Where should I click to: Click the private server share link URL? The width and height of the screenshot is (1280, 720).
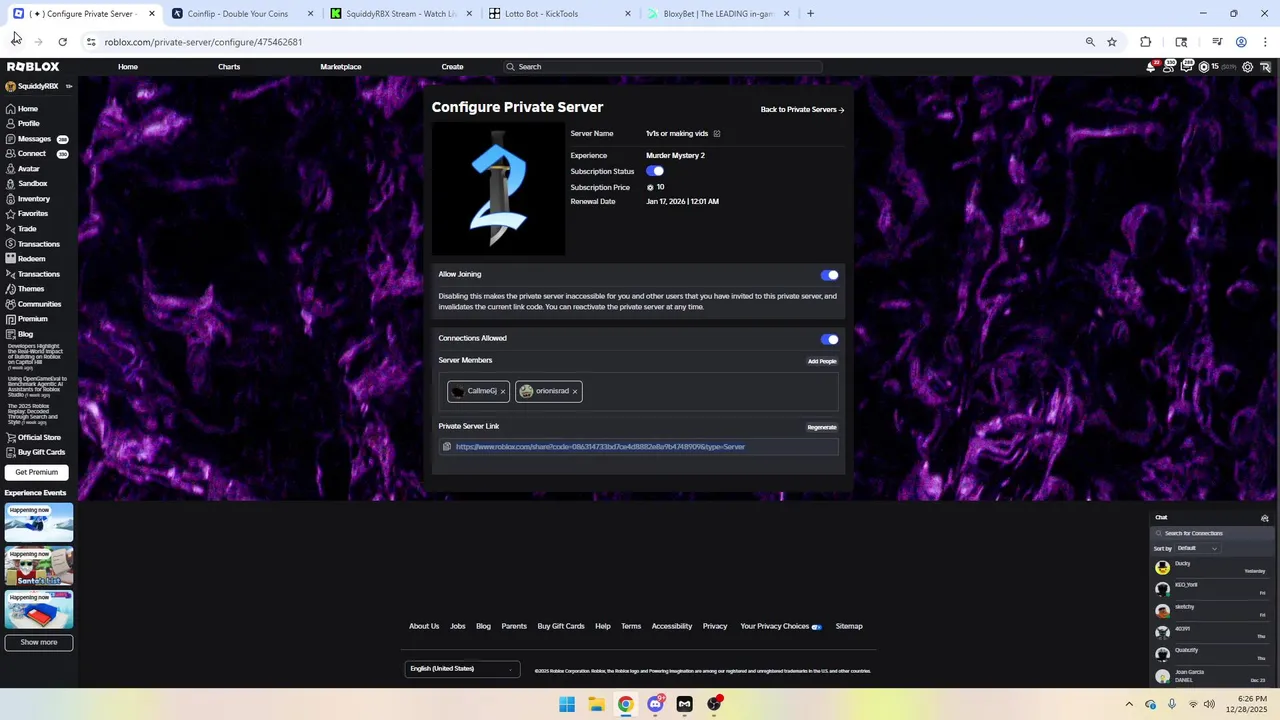pos(600,447)
